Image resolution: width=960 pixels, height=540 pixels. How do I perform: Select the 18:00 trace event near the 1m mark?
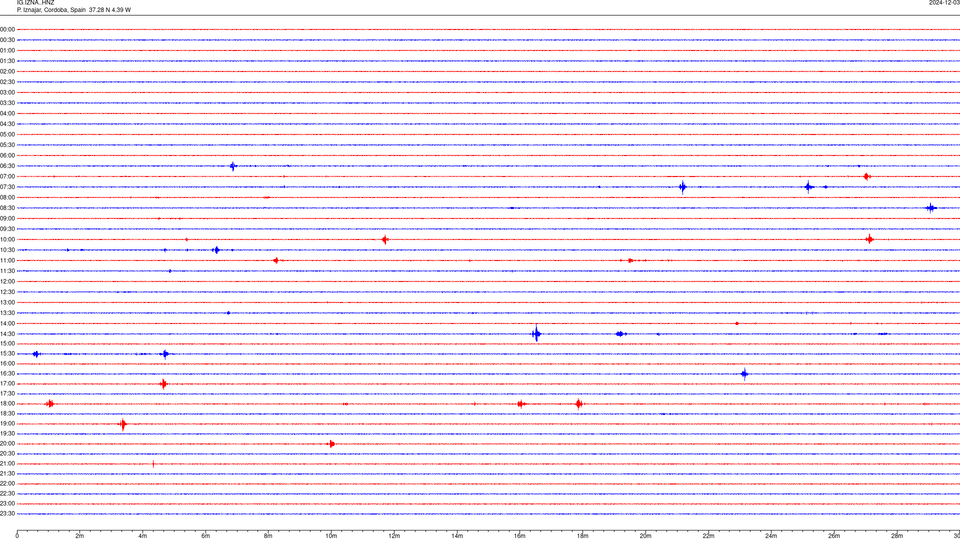click(x=50, y=403)
